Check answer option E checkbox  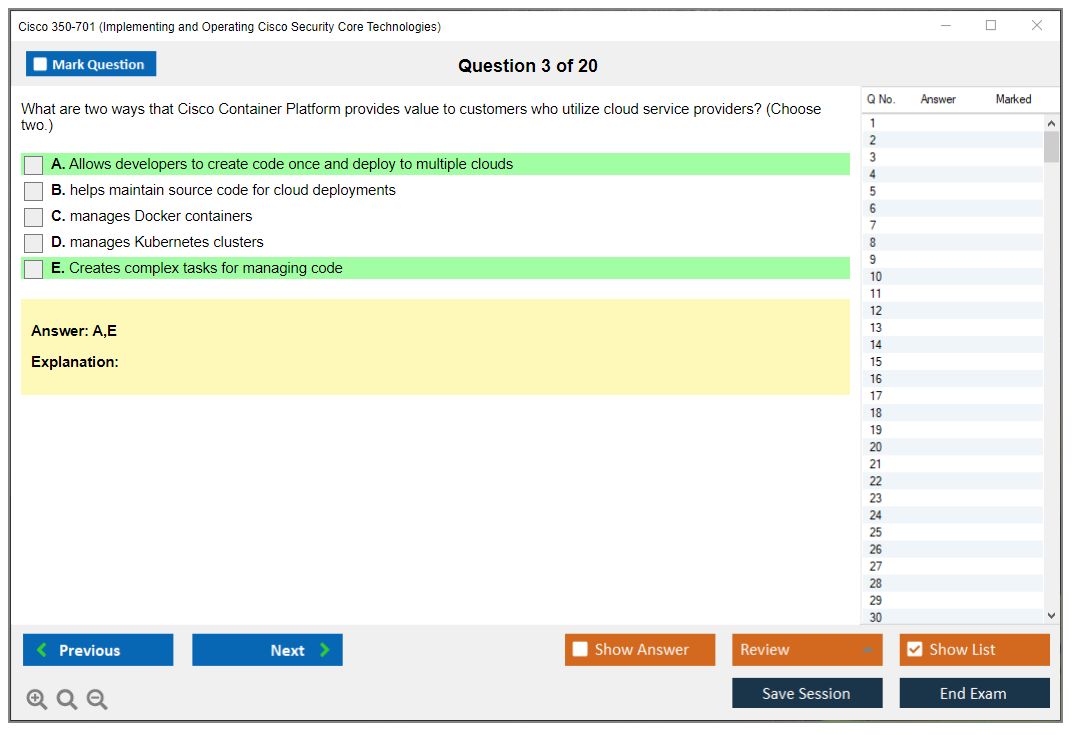[33, 268]
